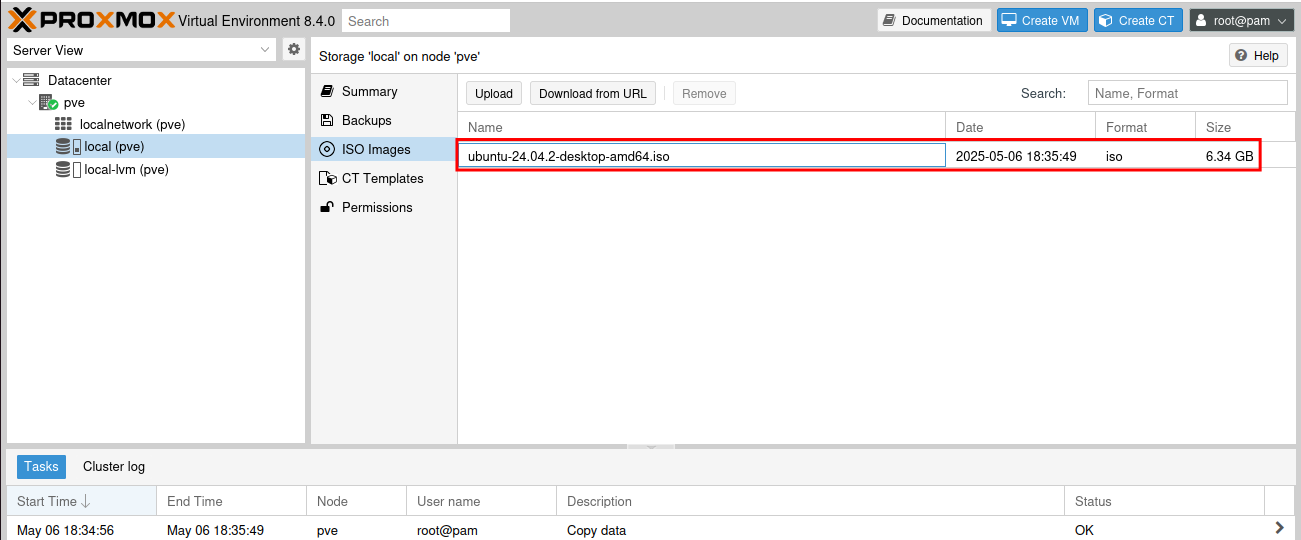Collapse the bottom log panel handle
Image resolution: width=1301 pixels, height=540 pixels.
651,446
